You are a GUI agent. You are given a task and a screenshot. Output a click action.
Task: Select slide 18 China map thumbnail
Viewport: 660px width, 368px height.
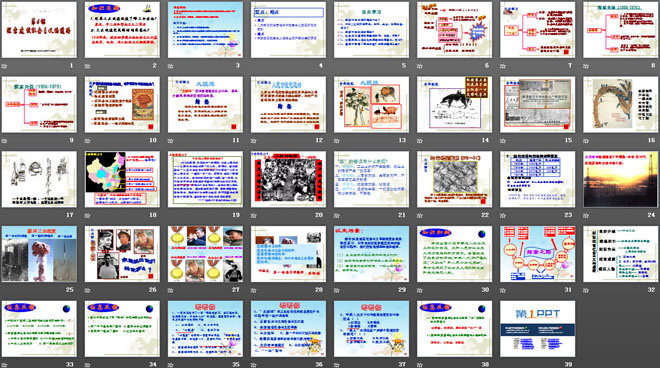click(122, 179)
